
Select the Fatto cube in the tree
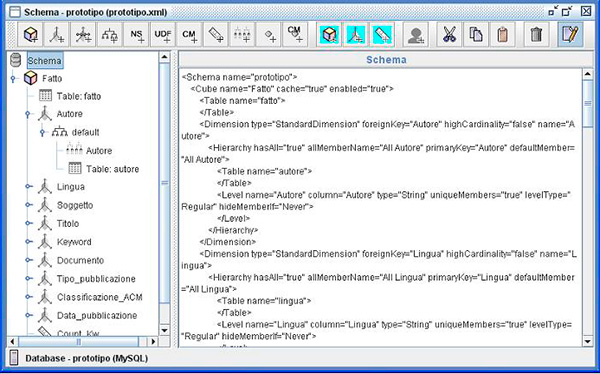(52, 78)
